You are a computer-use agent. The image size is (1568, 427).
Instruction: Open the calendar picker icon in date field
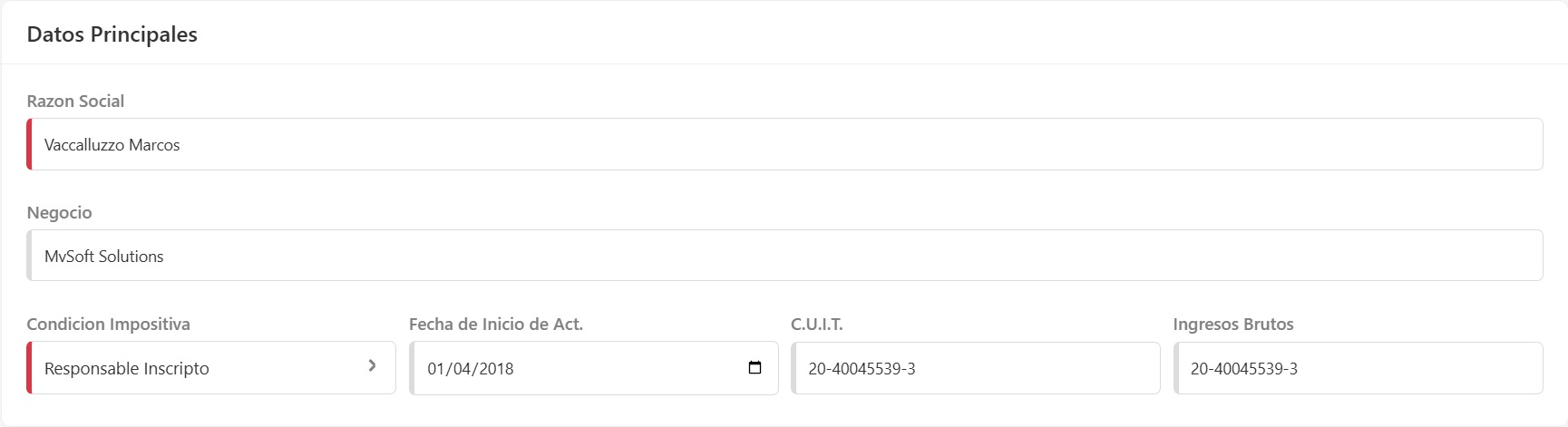(755, 367)
